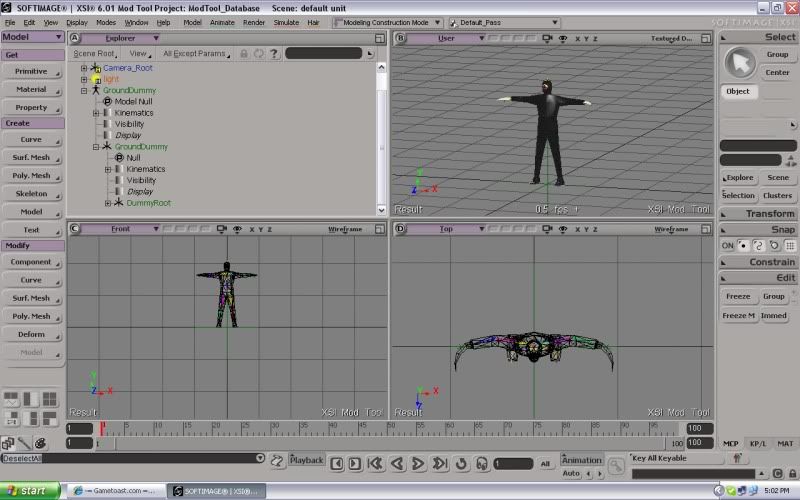Maximize the User viewport B
Viewport: 800px width, 500px height.
(706, 38)
